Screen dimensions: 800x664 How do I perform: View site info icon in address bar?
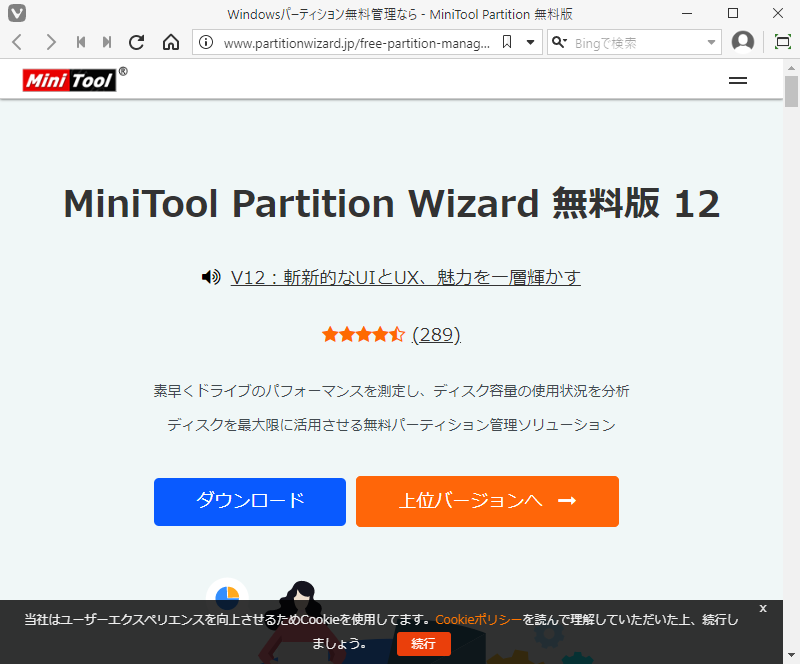(x=206, y=42)
